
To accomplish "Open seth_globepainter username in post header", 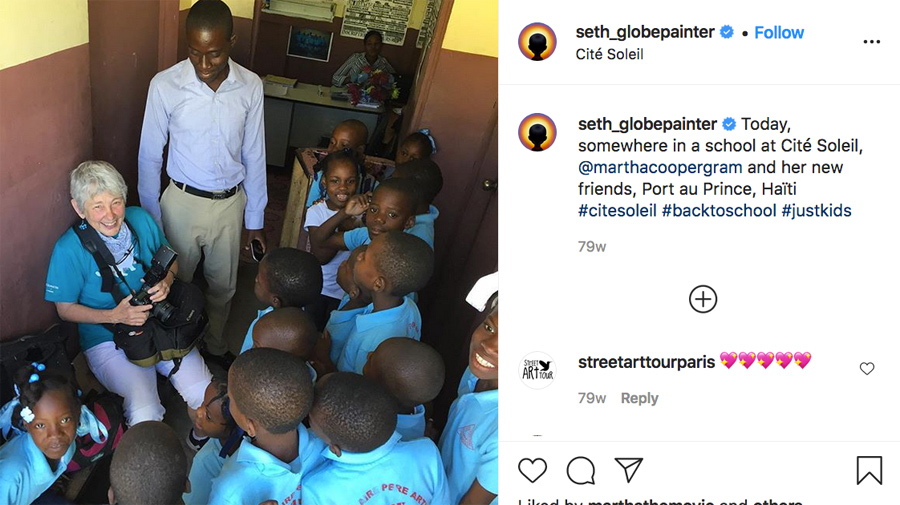I will click(645, 32).
